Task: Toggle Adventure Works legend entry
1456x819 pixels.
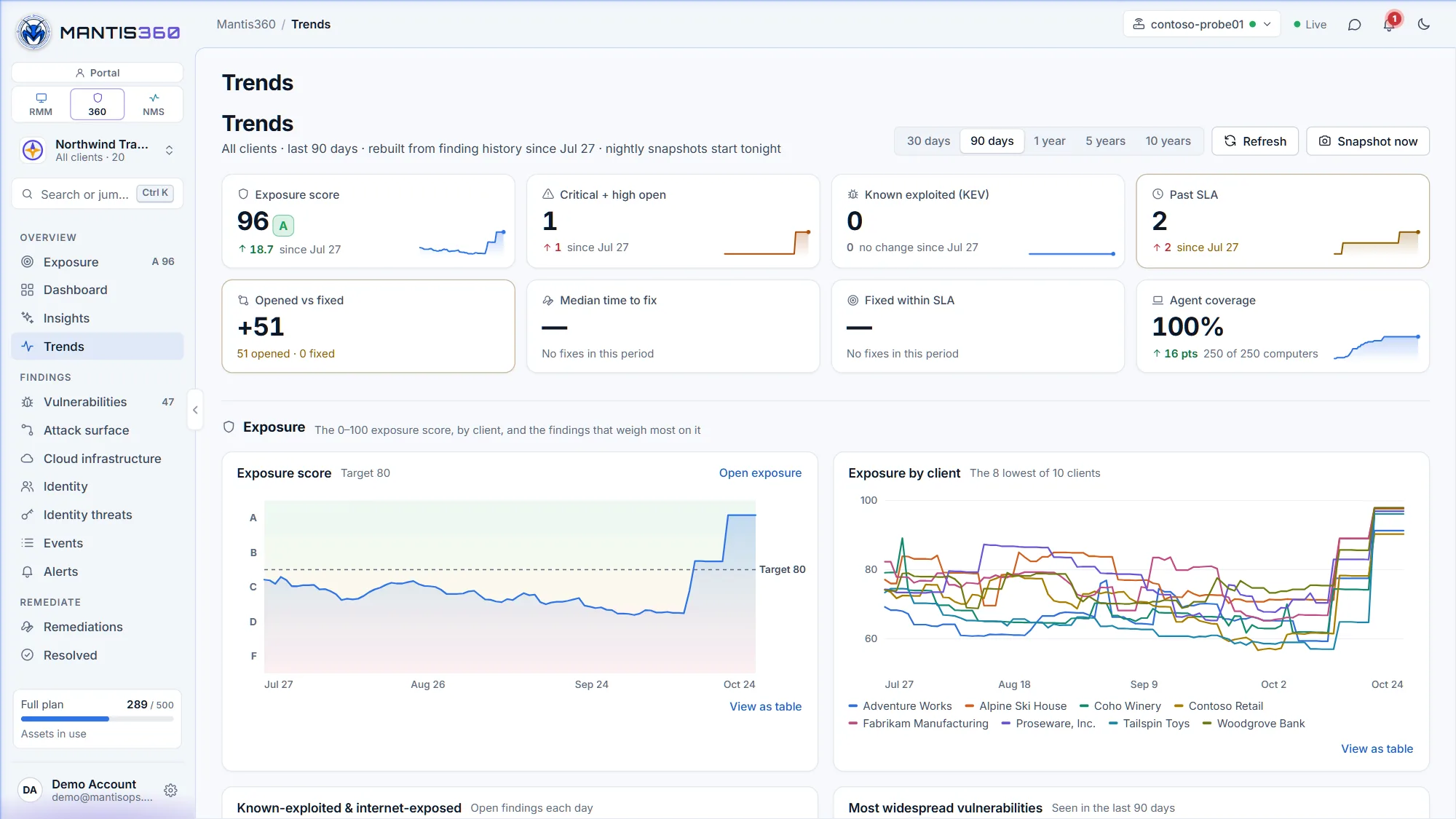Action: [x=900, y=706]
